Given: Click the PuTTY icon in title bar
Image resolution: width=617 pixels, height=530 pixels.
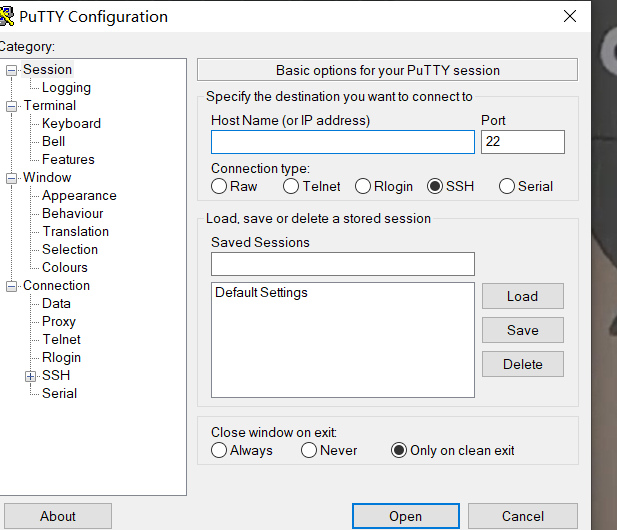Looking at the screenshot, I should pos(7,17).
